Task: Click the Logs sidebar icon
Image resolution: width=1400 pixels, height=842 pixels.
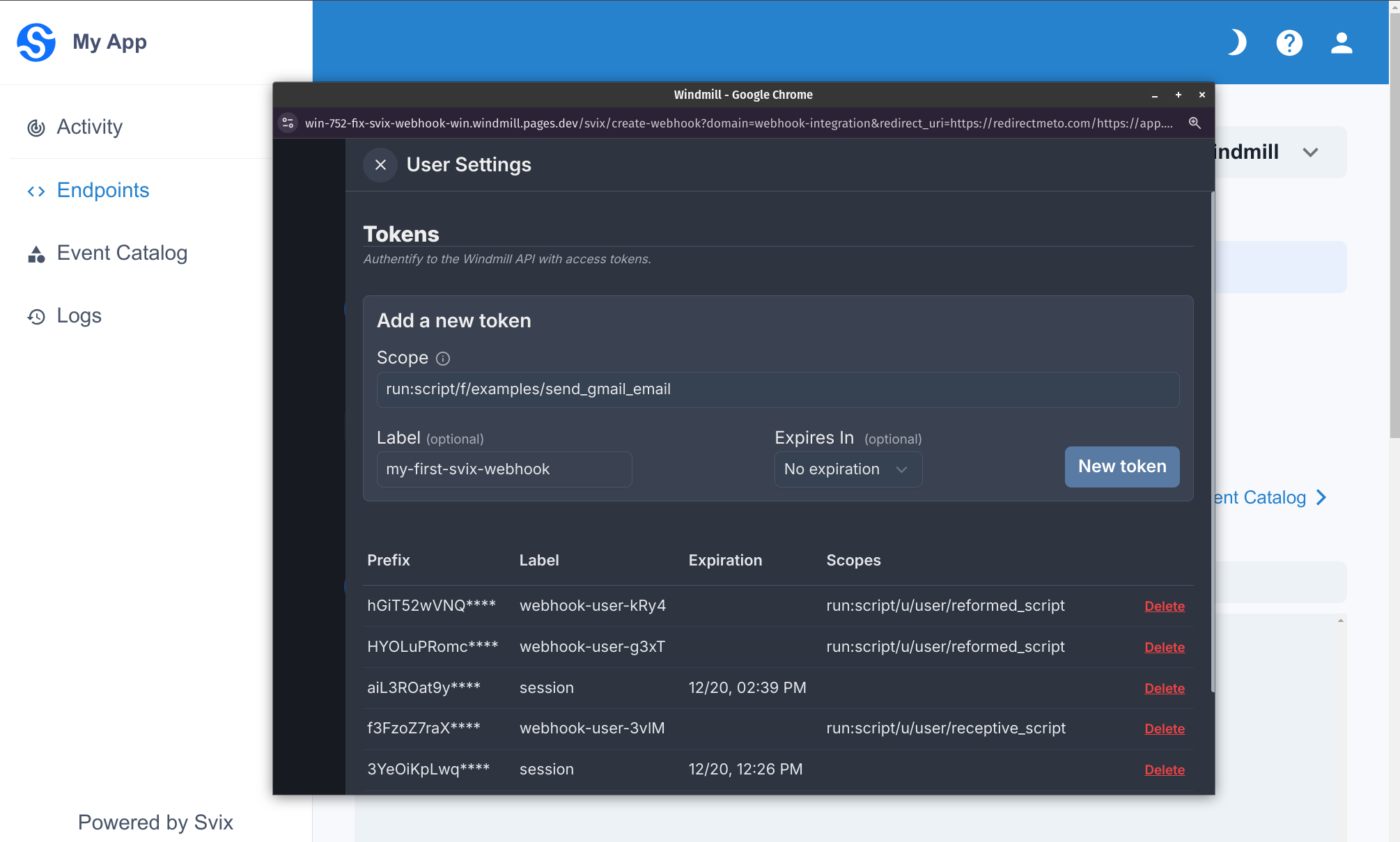Action: [36, 316]
